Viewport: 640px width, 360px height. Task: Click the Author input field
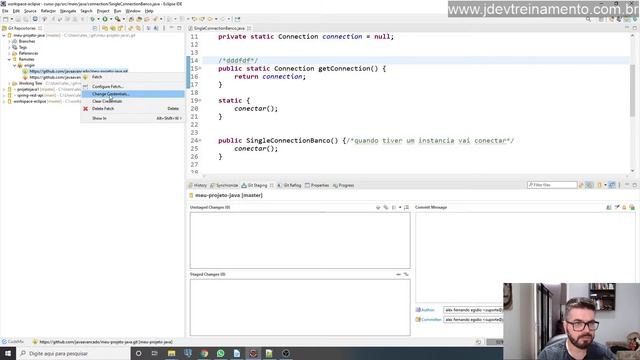(x=473, y=310)
